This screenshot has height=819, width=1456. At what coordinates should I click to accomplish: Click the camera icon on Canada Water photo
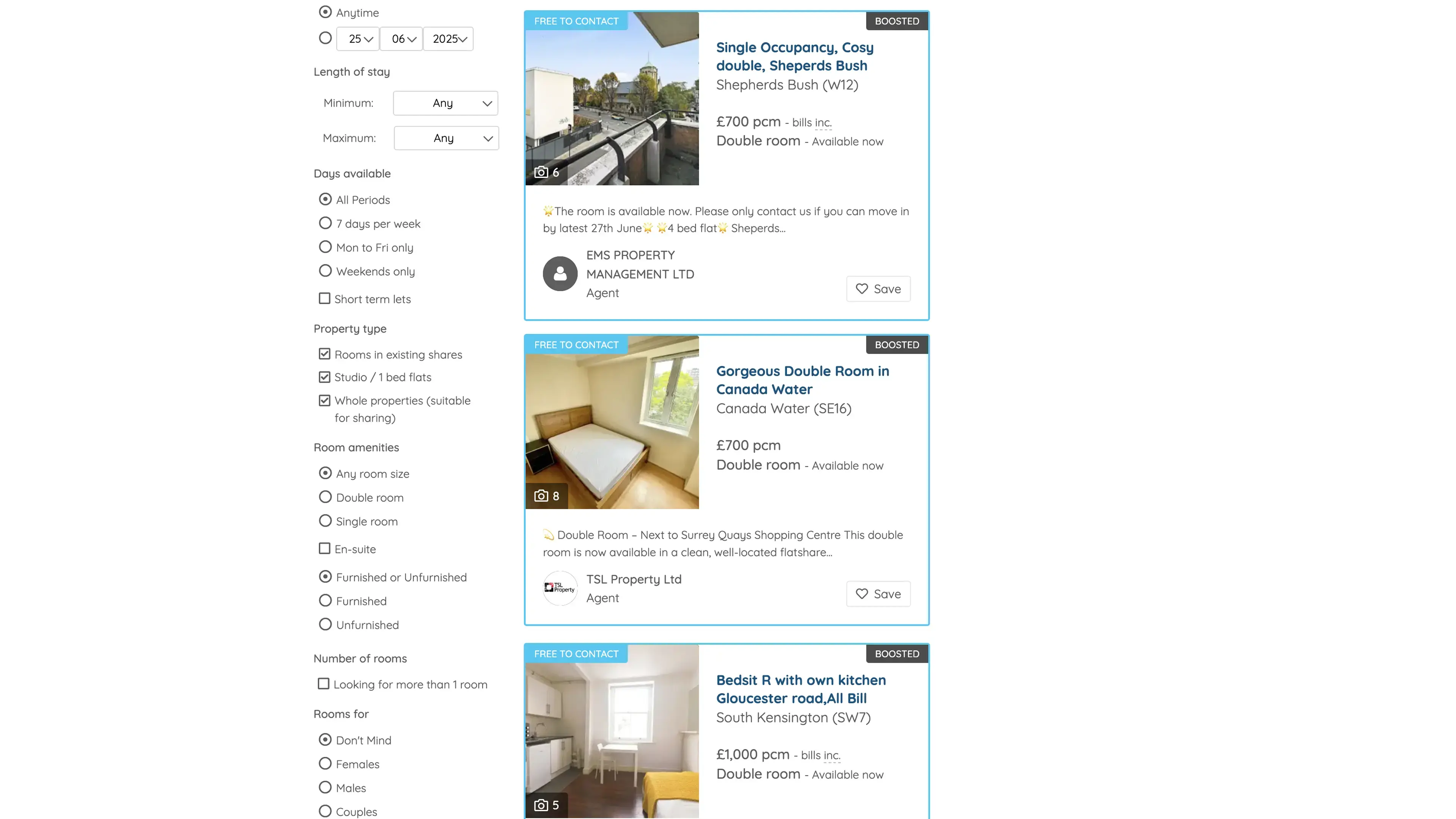tap(541, 496)
